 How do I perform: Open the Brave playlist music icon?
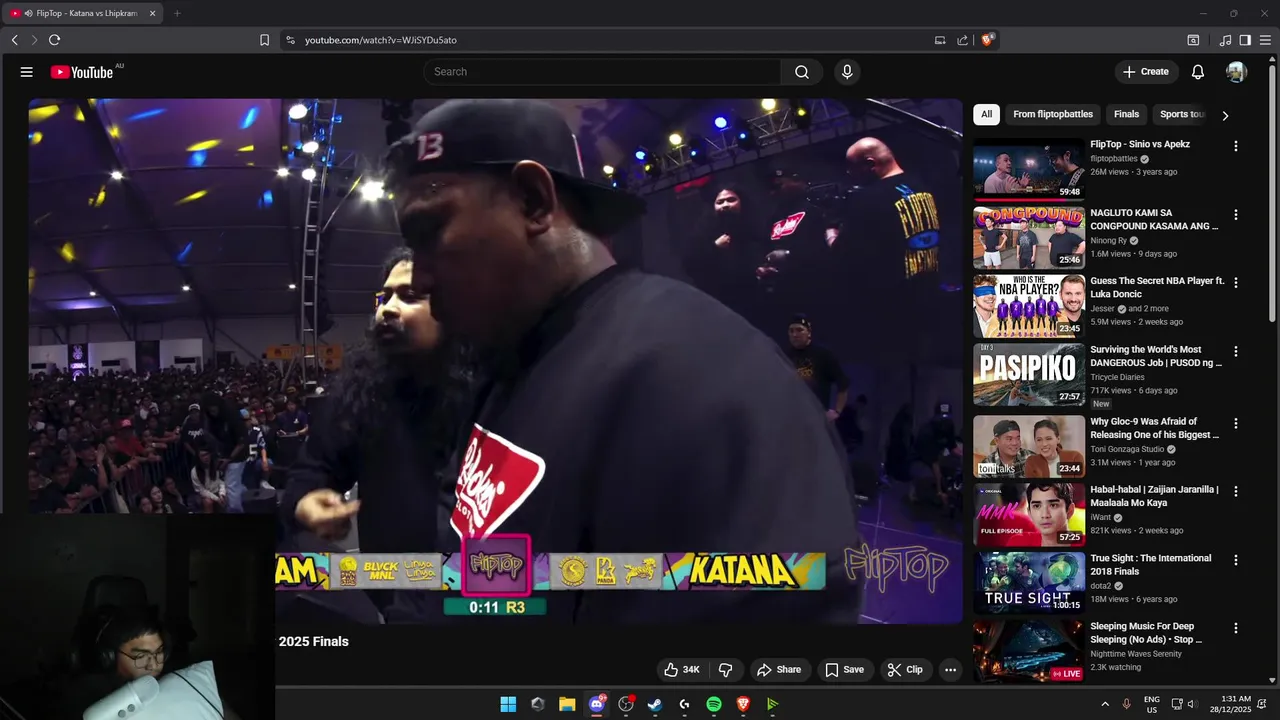1225,40
